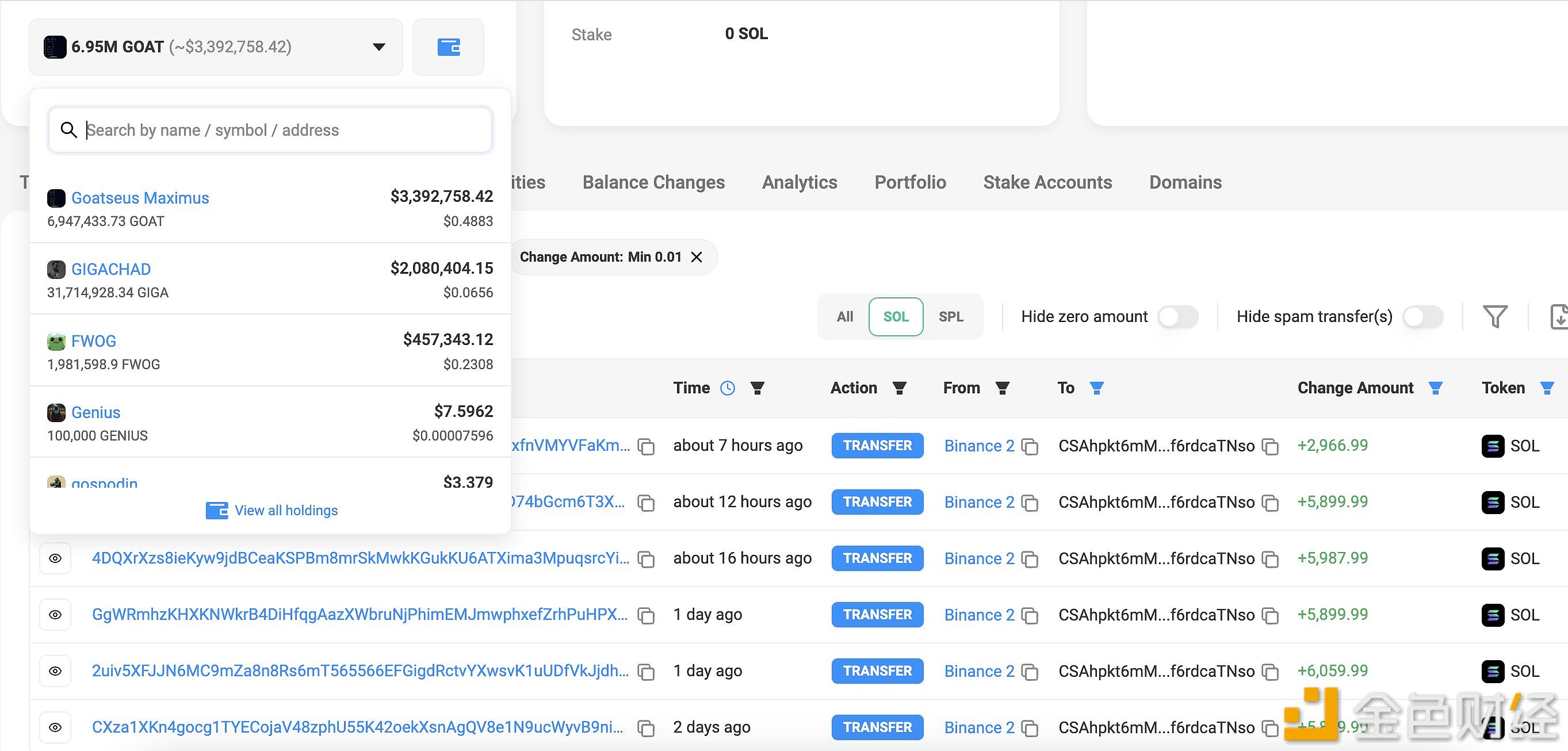Image resolution: width=1568 pixels, height=751 pixels.
Task: Toggle Hide spam transfers switch
Action: (1422, 316)
